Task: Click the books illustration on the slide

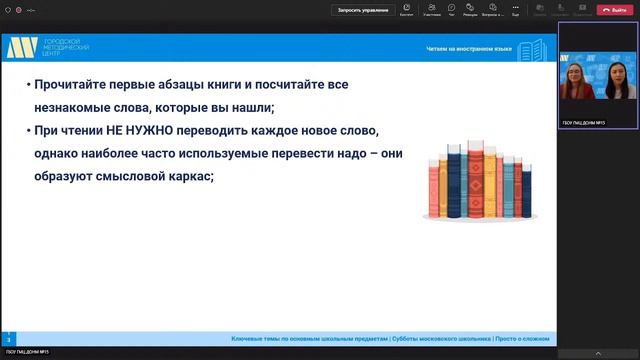Action: click(x=480, y=181)
